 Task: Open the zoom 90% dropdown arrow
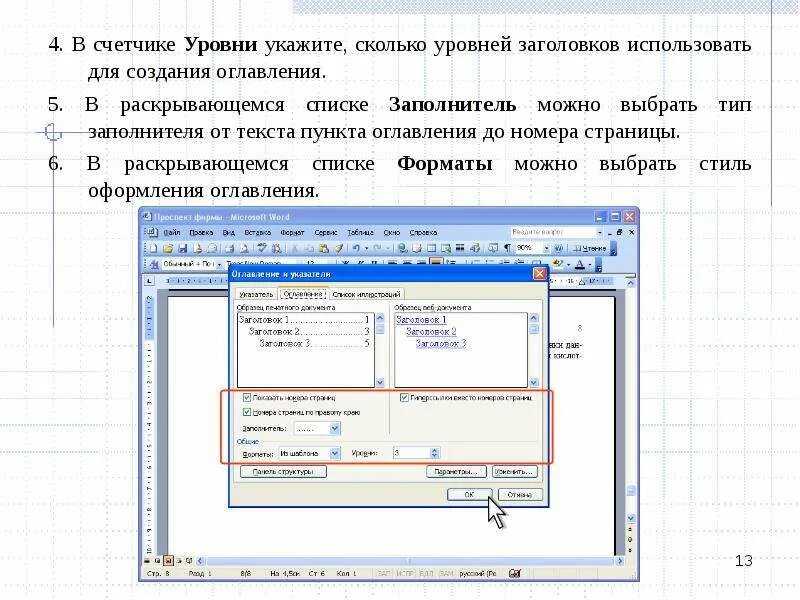coord(546,248)
